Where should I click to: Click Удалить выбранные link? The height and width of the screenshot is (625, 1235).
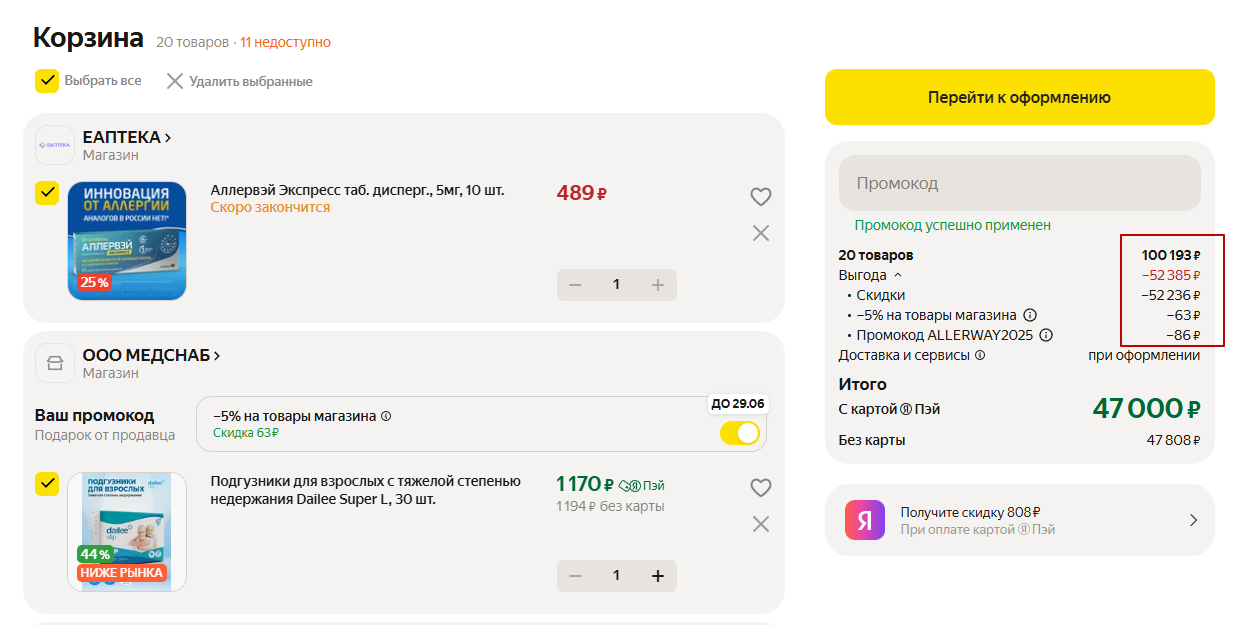pos(239,81)
